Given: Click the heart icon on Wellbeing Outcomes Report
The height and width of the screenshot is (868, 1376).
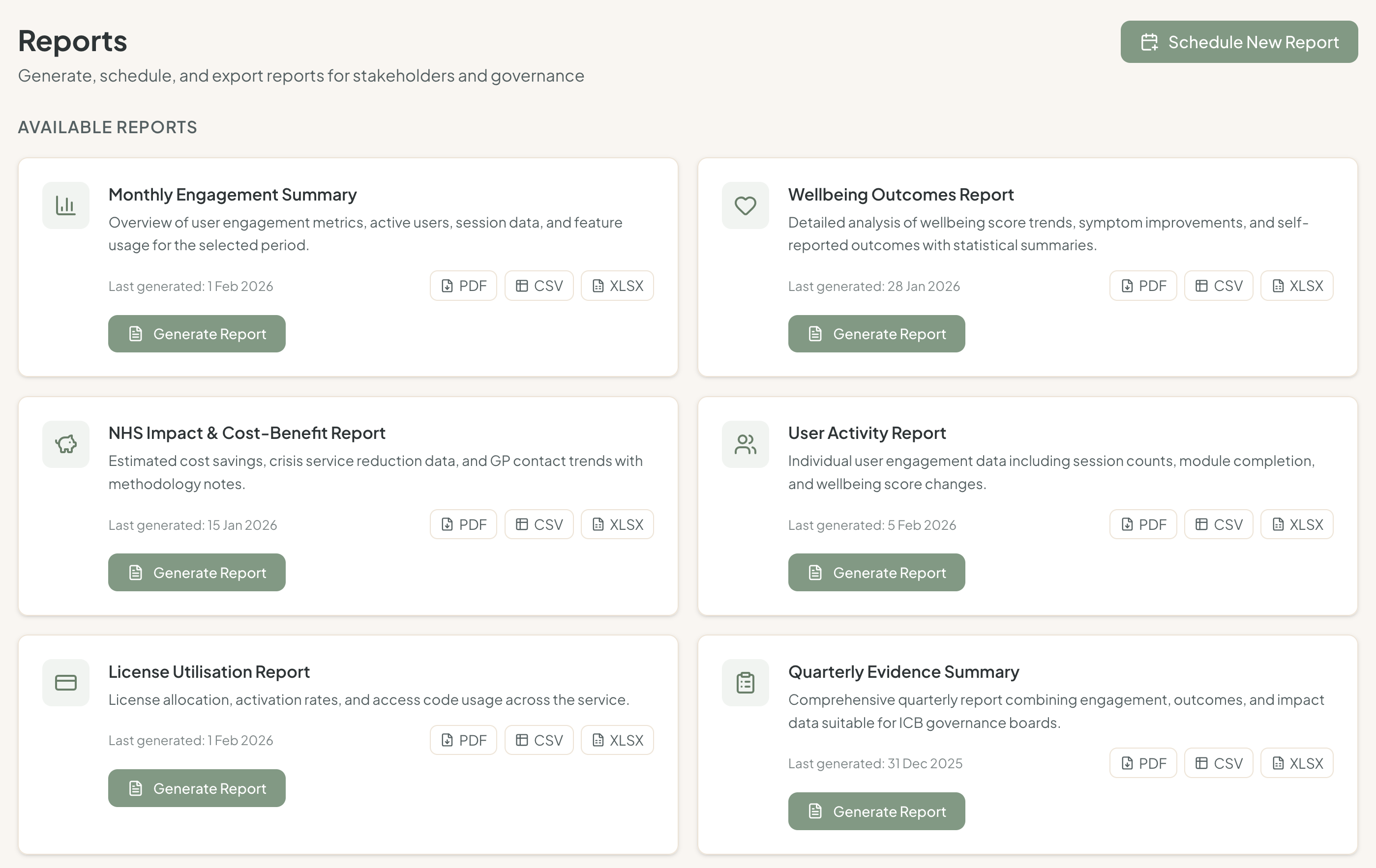Looking at the screenshot, I should point(745,205).
